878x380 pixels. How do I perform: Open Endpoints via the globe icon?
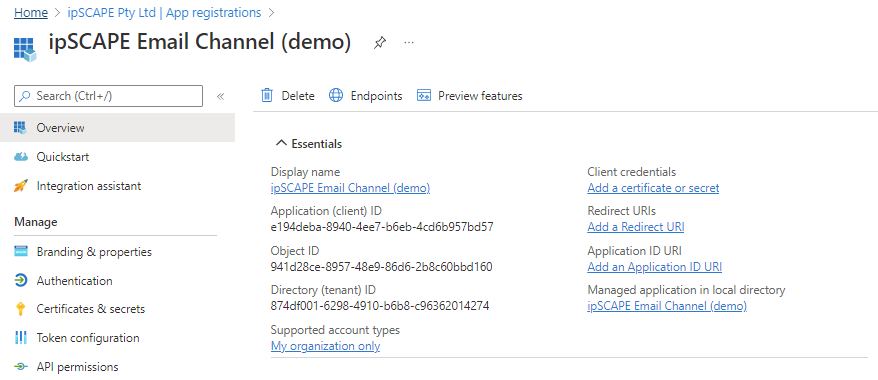tap(335, 96)
